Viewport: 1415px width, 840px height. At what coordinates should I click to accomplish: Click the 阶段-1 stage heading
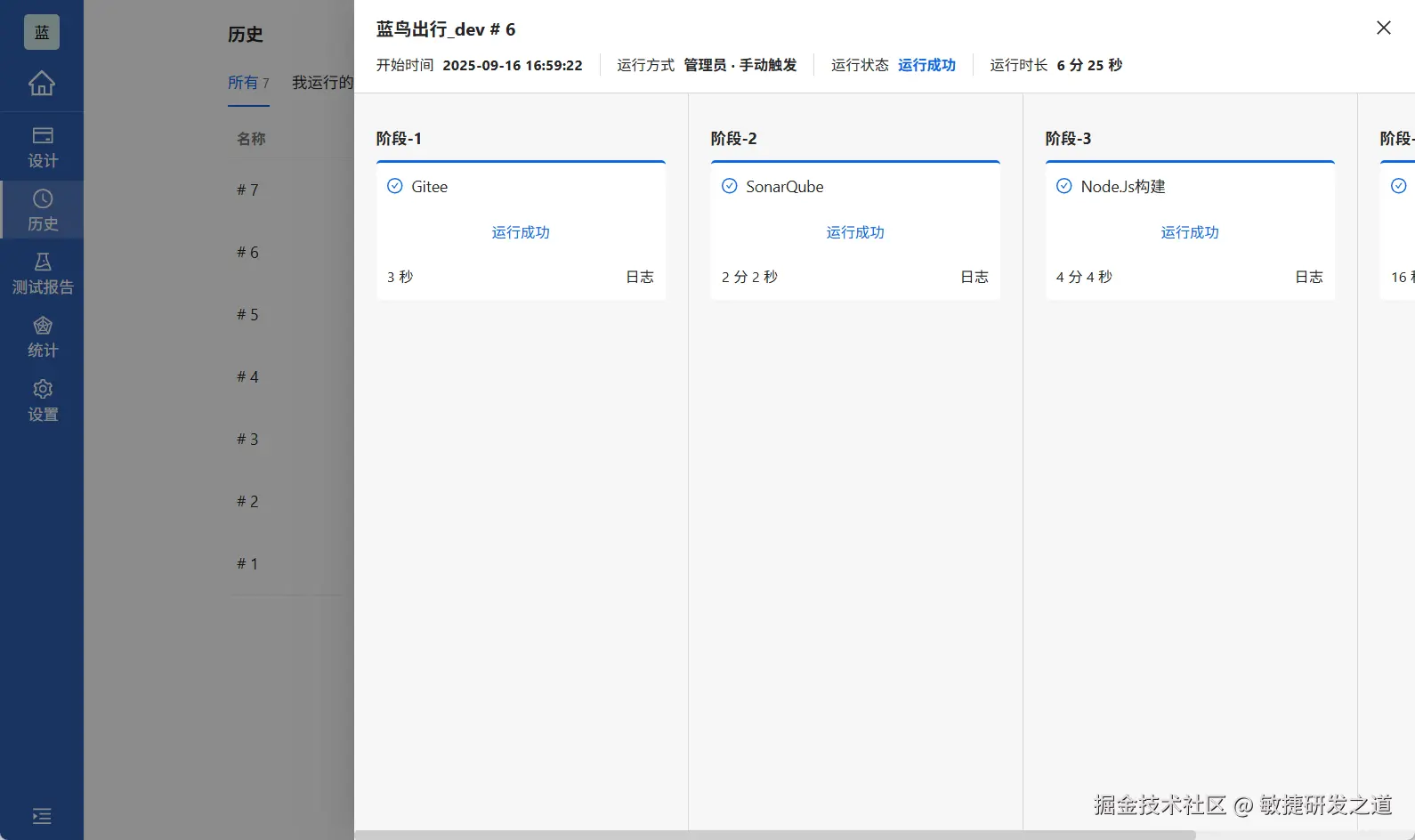coord(399,138)
